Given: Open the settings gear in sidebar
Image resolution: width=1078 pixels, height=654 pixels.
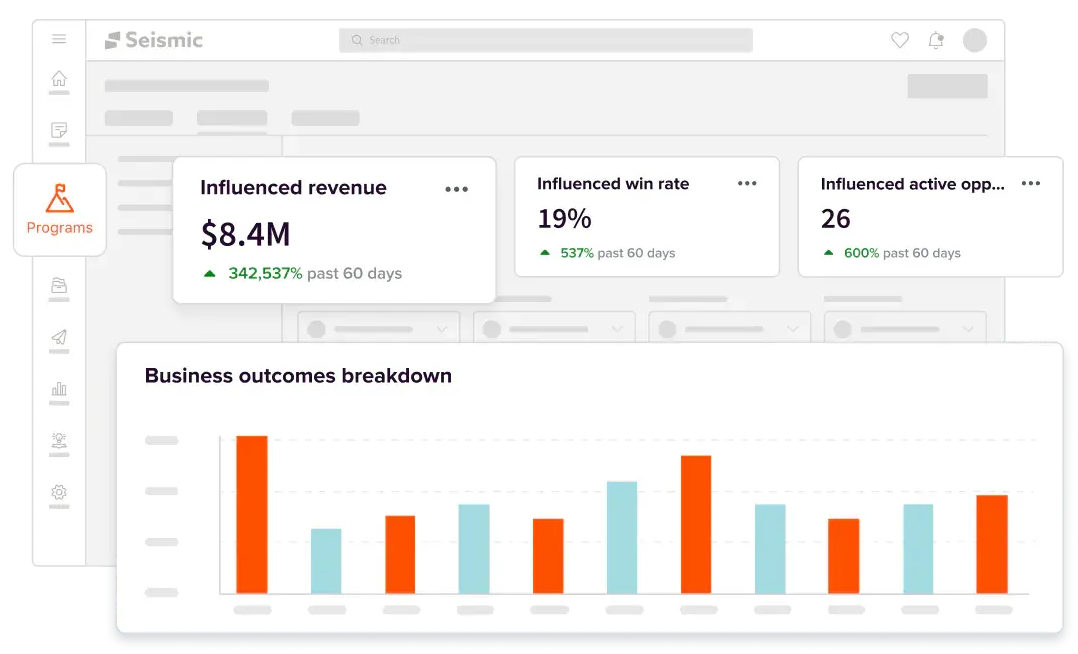Looking at the screenshot, I should [59, 492].
